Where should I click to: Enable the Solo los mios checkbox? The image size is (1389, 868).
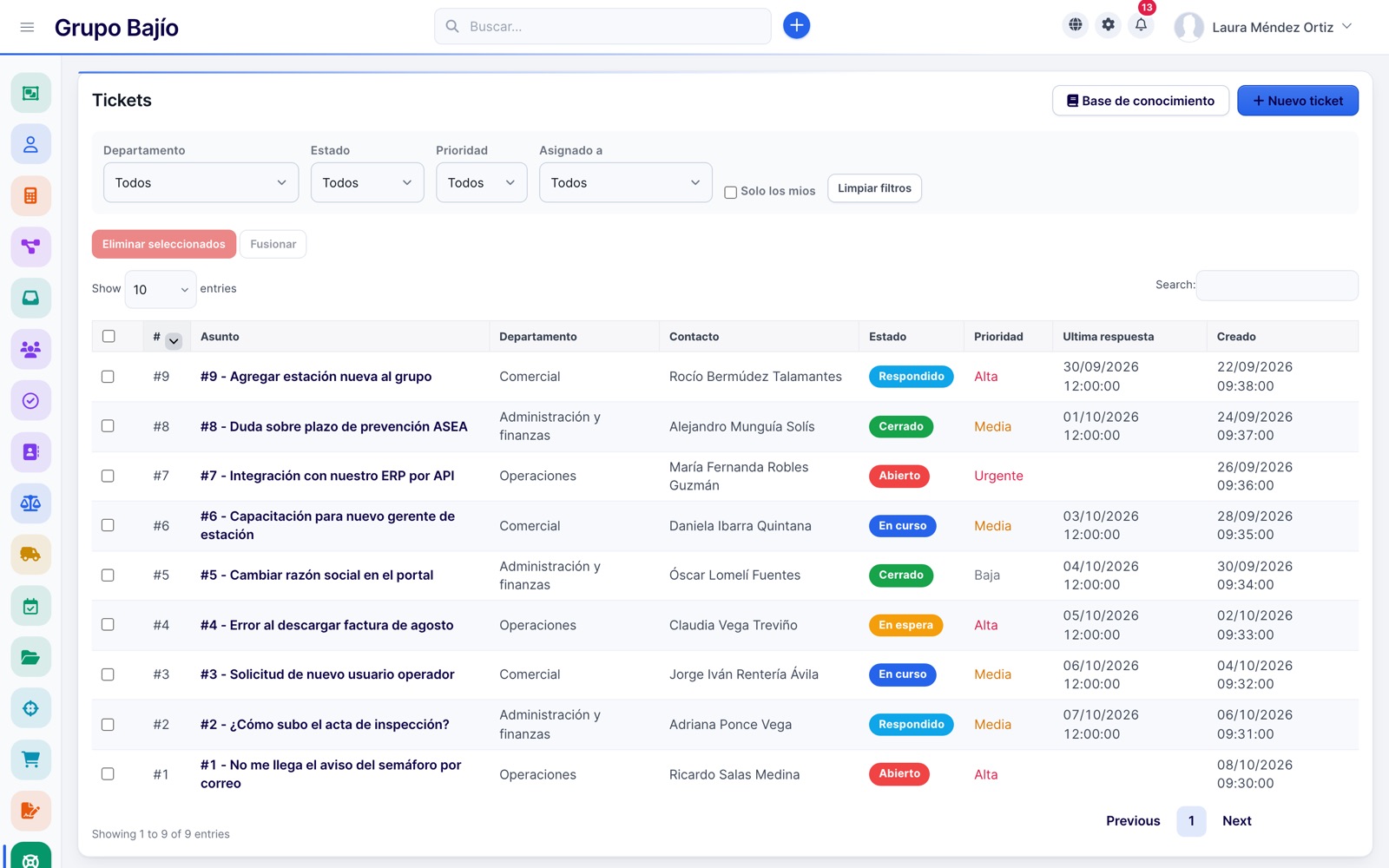tap(731, 192)
